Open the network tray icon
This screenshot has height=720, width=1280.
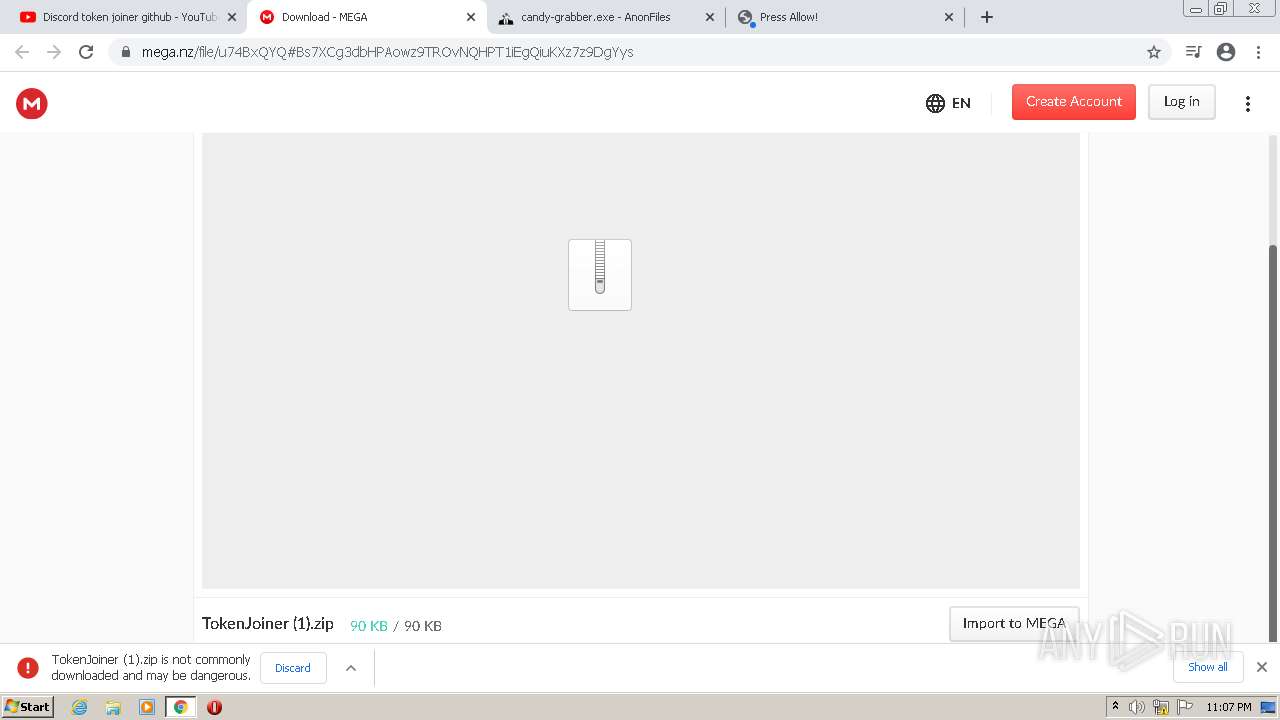pyautogui.click(x=1161, y=707)
